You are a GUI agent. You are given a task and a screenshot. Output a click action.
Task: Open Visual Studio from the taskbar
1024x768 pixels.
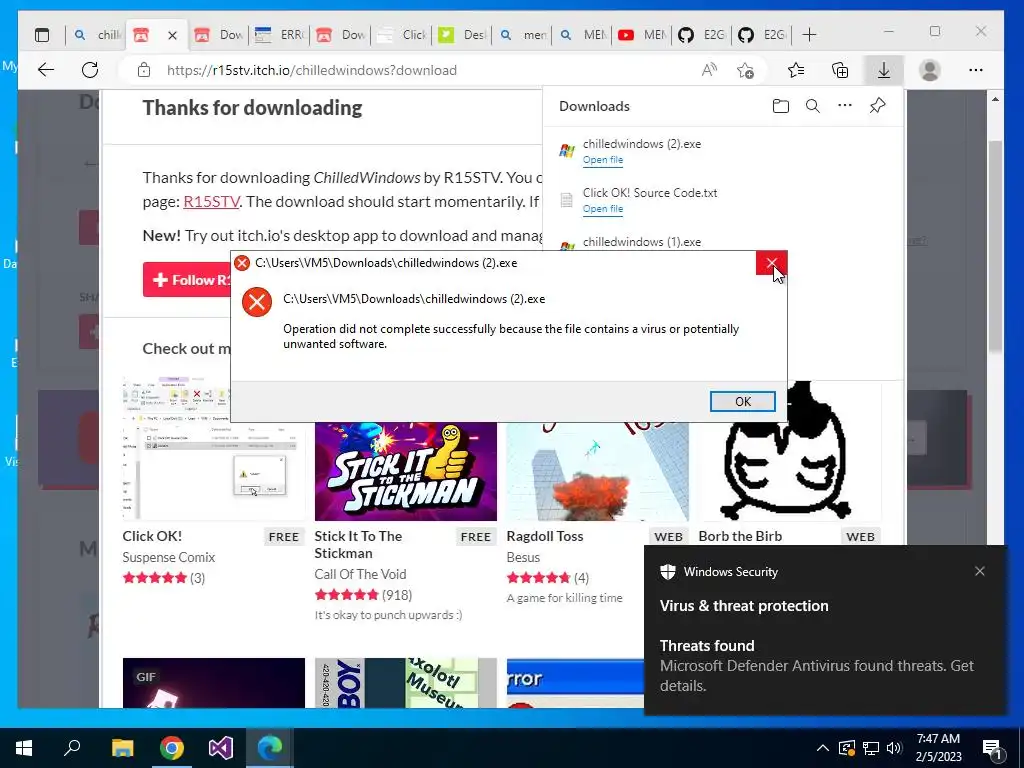point(221,748)
